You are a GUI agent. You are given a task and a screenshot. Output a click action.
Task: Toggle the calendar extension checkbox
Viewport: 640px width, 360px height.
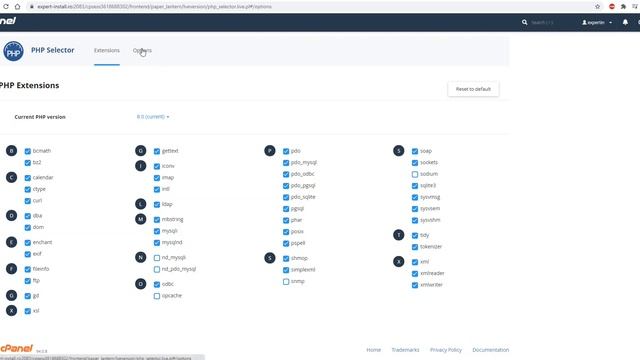coord(28,178)
